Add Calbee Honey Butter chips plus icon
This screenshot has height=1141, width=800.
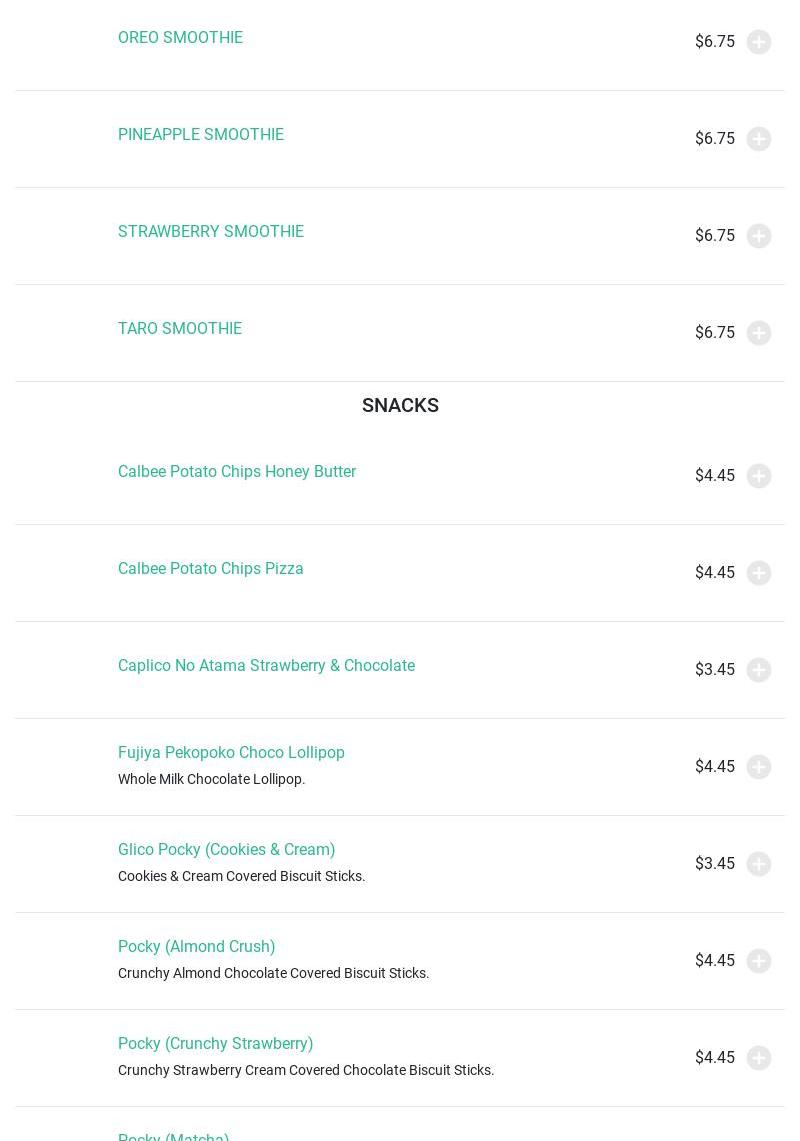[759, 476]
